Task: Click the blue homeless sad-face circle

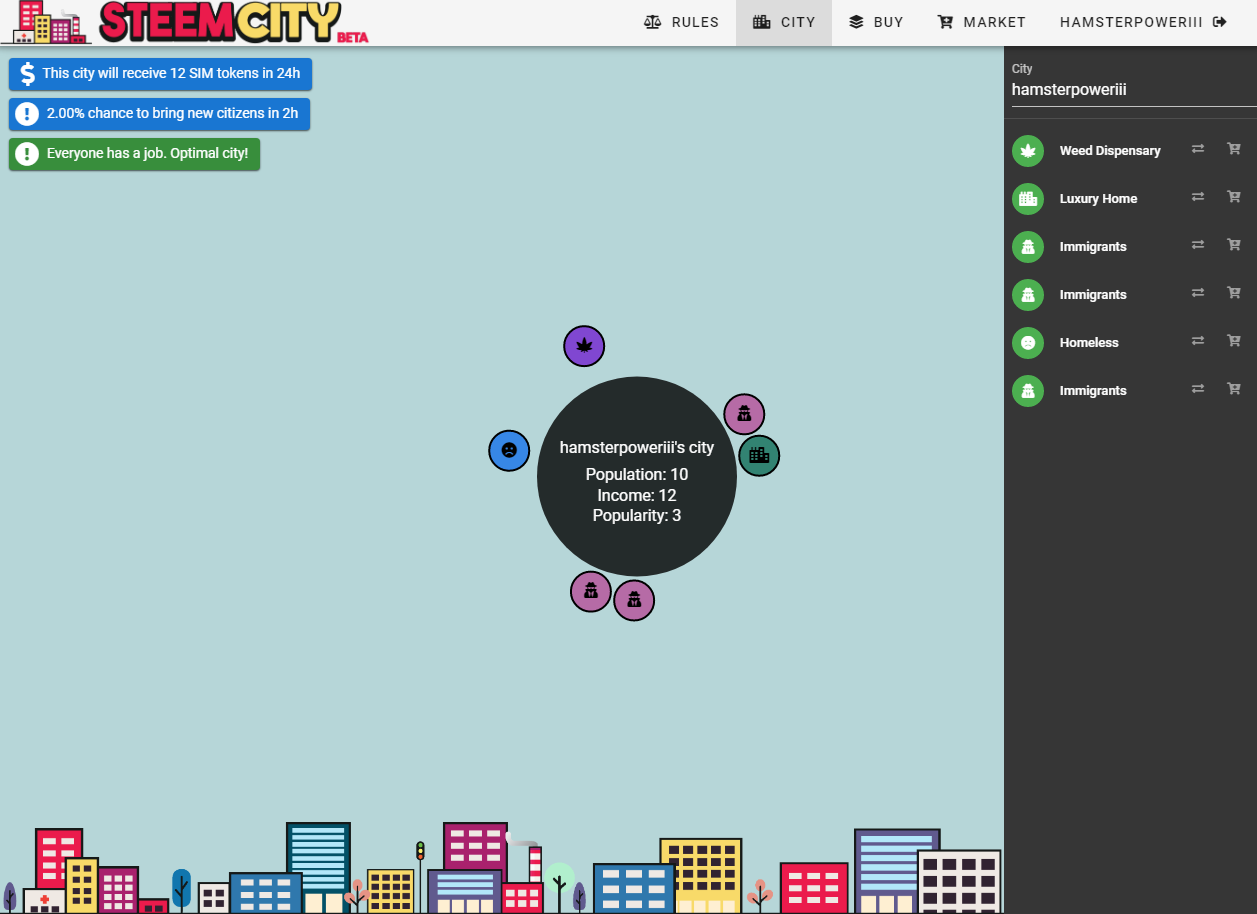Action: 509,450
